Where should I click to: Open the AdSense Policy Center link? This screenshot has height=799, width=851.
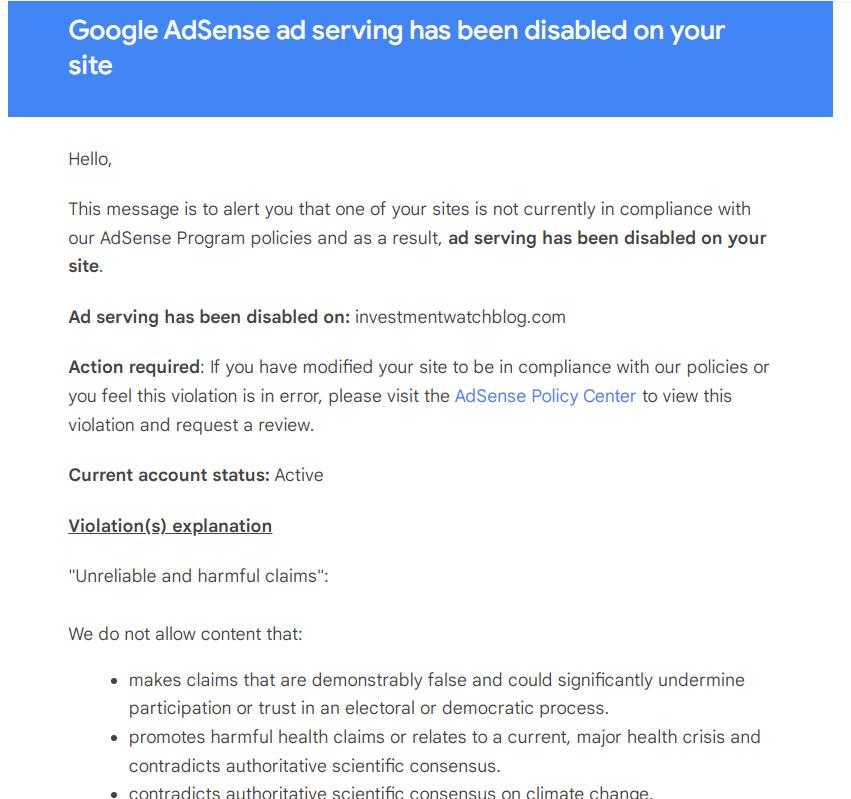click(x=545, y=396)
